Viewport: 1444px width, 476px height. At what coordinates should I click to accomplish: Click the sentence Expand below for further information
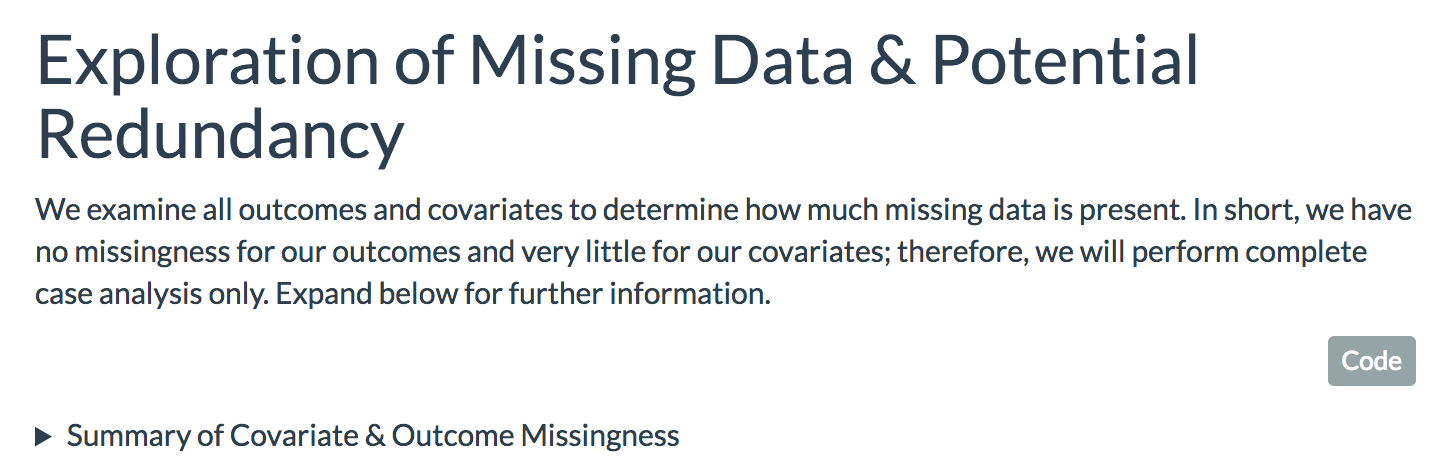[524, 297]
